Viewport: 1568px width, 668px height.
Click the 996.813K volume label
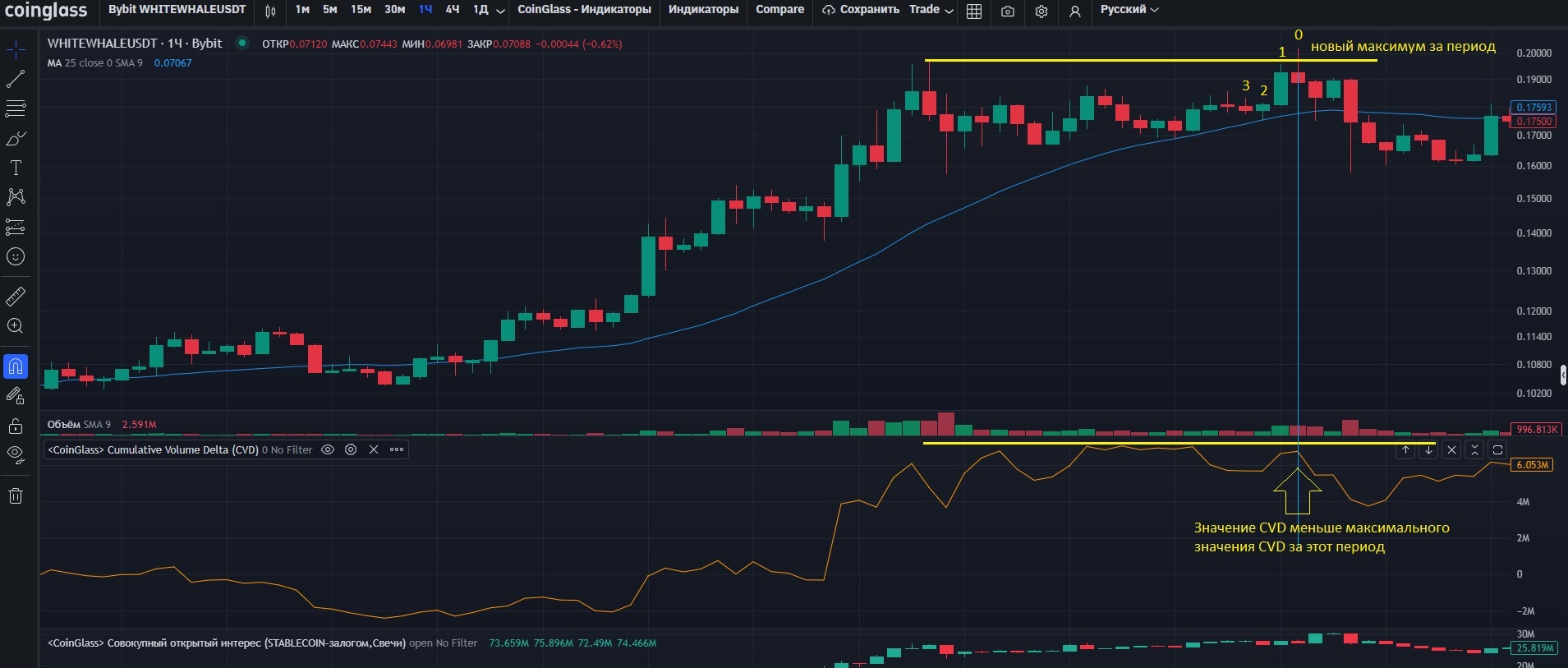tap(1536, 430)
